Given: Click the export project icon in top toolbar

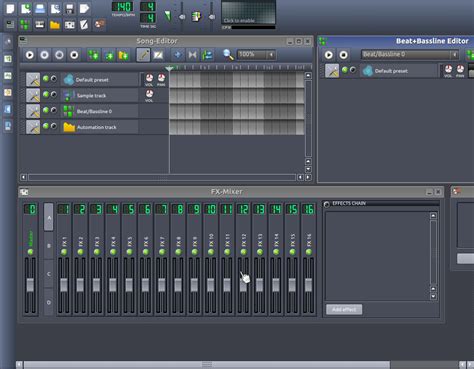Looking at the screenshot, I should point(84,8).
